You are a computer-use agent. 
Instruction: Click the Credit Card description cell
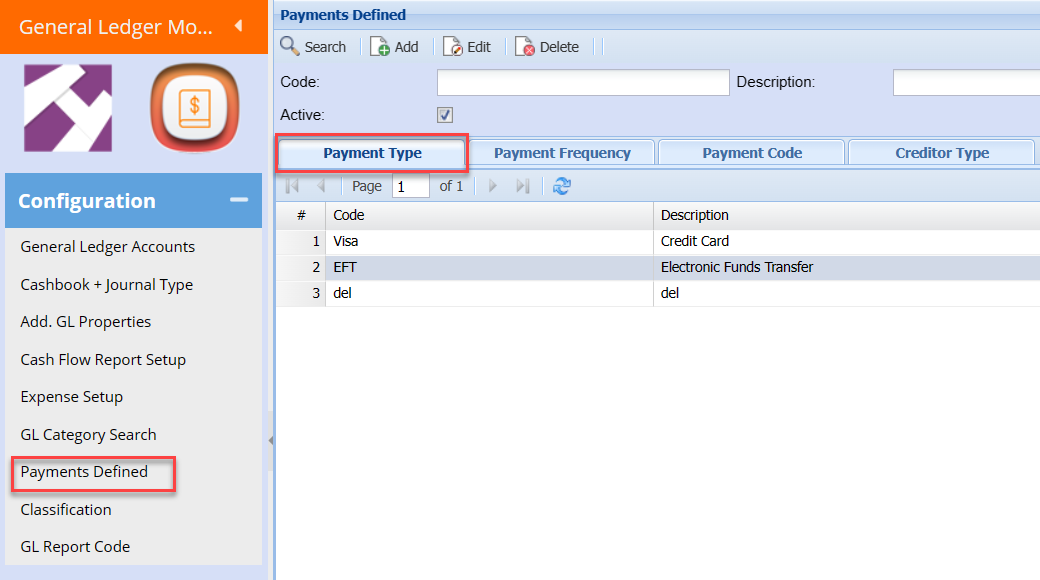click(846, 241)
